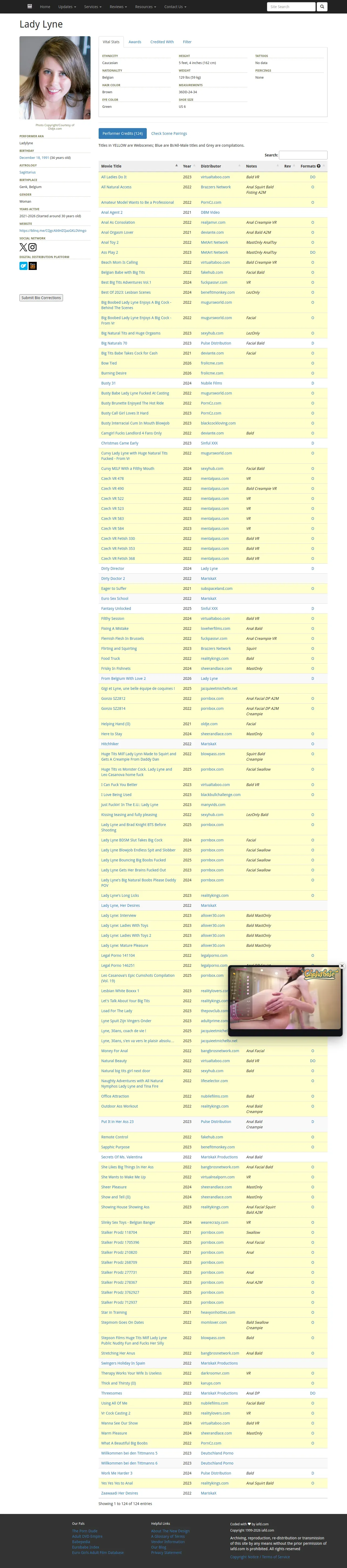Open Copyright Notice / Terms of Service link
The width and height of the screenshot is (347, 1568).
(x=260, y=1557)
